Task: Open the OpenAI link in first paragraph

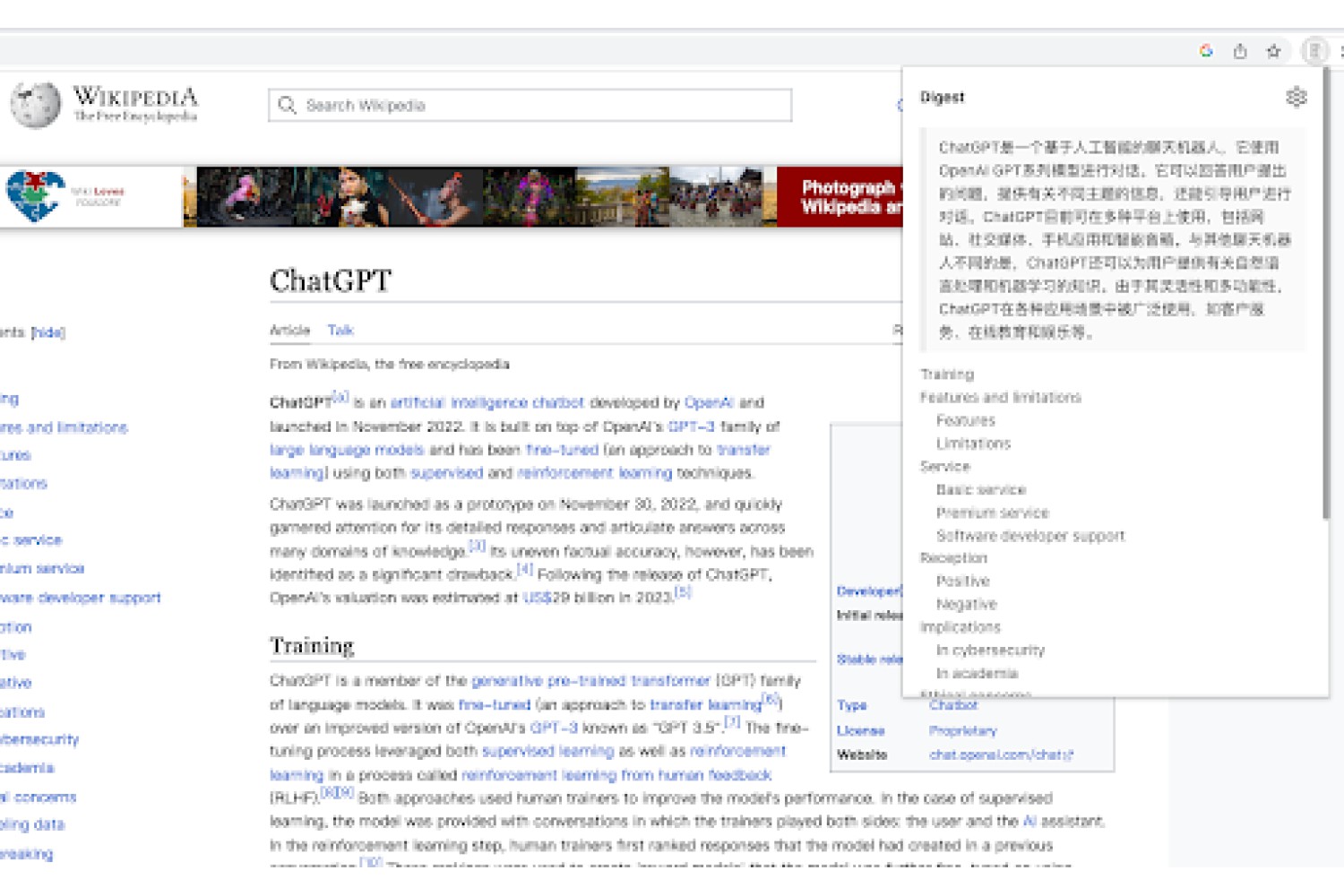Action: [x=709, y=402]
